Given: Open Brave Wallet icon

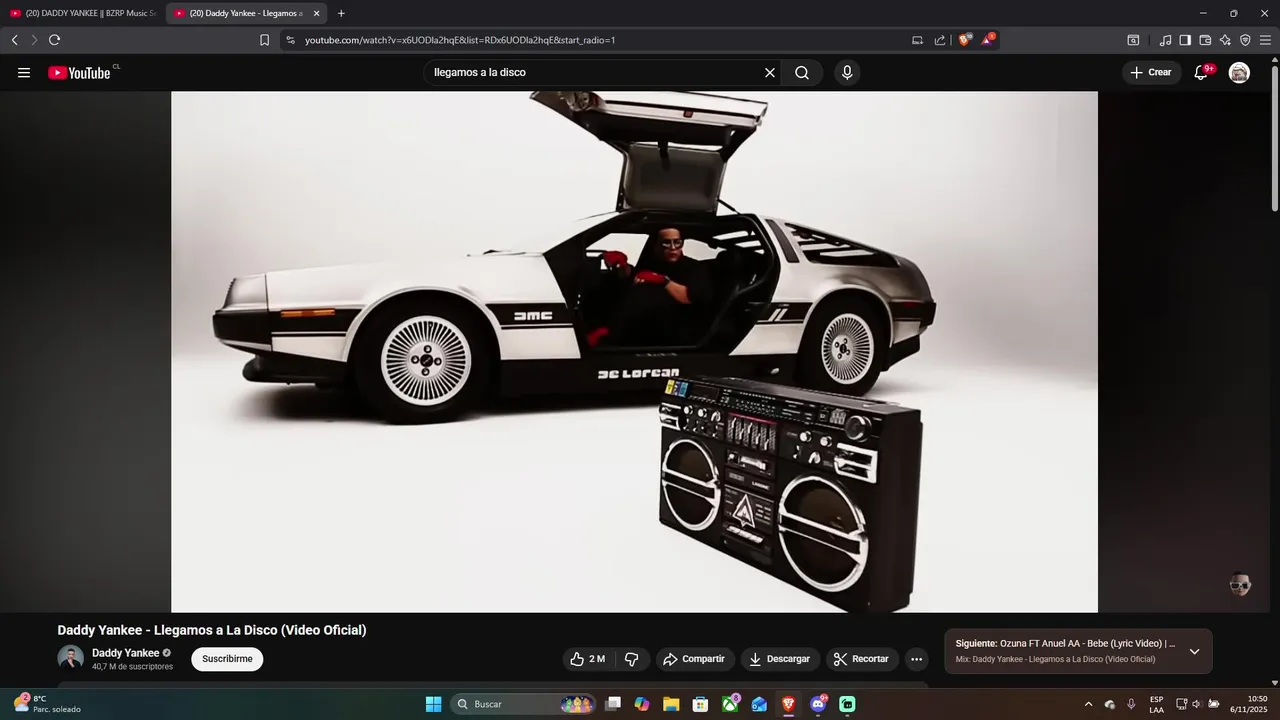Looking at the screenshot, I should tap(1205, 40).
